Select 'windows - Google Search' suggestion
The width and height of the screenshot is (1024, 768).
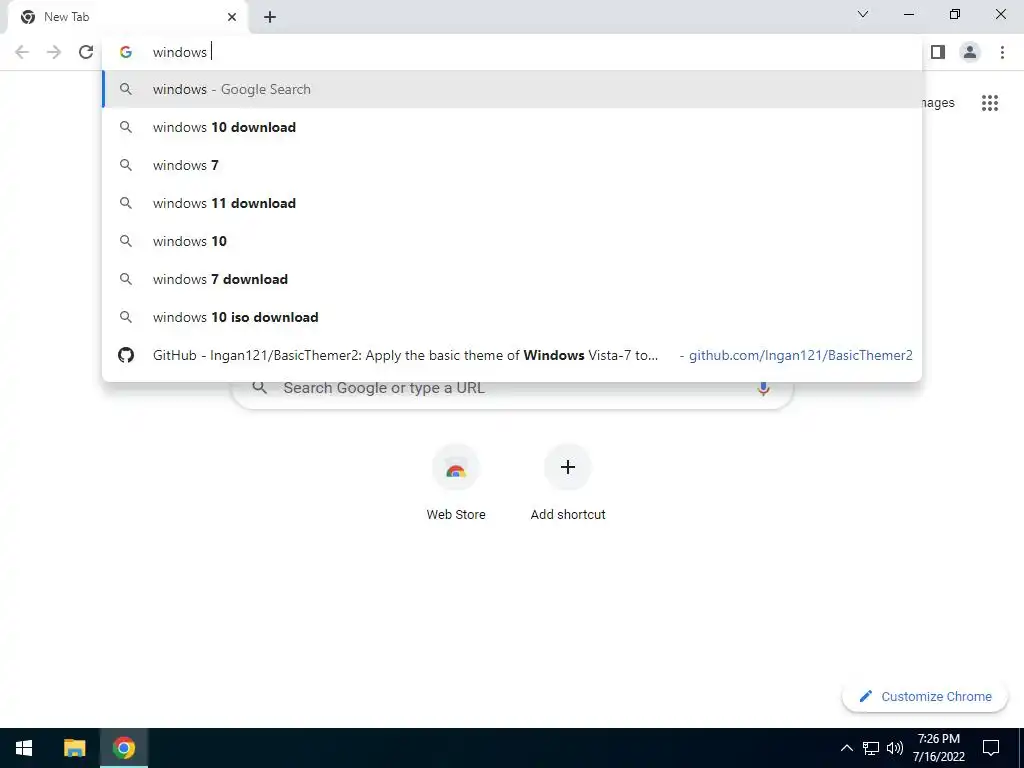pos(513,89)
